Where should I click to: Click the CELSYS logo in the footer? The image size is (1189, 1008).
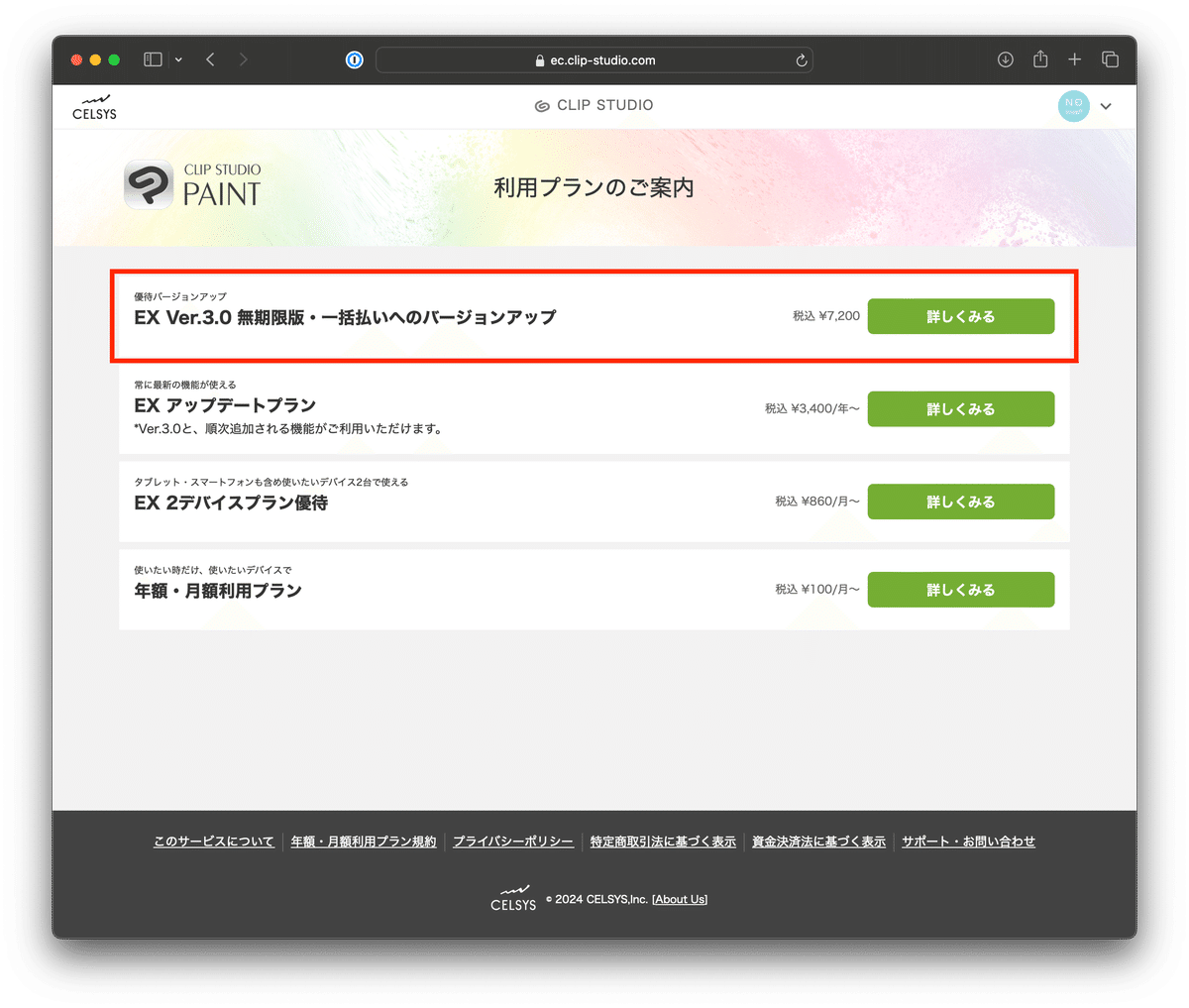(x=513, y=898)
